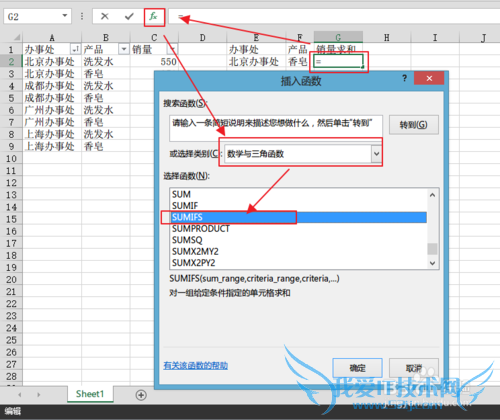Select SUMSQ in the function list

[298, 240]
